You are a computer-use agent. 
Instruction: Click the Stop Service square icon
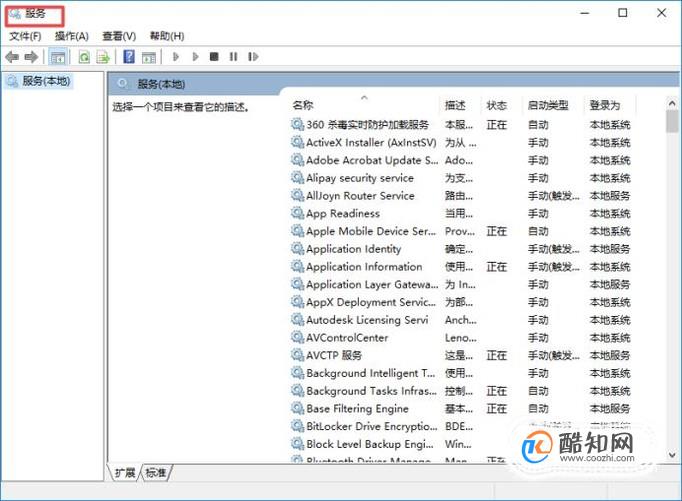click(214, 57)
